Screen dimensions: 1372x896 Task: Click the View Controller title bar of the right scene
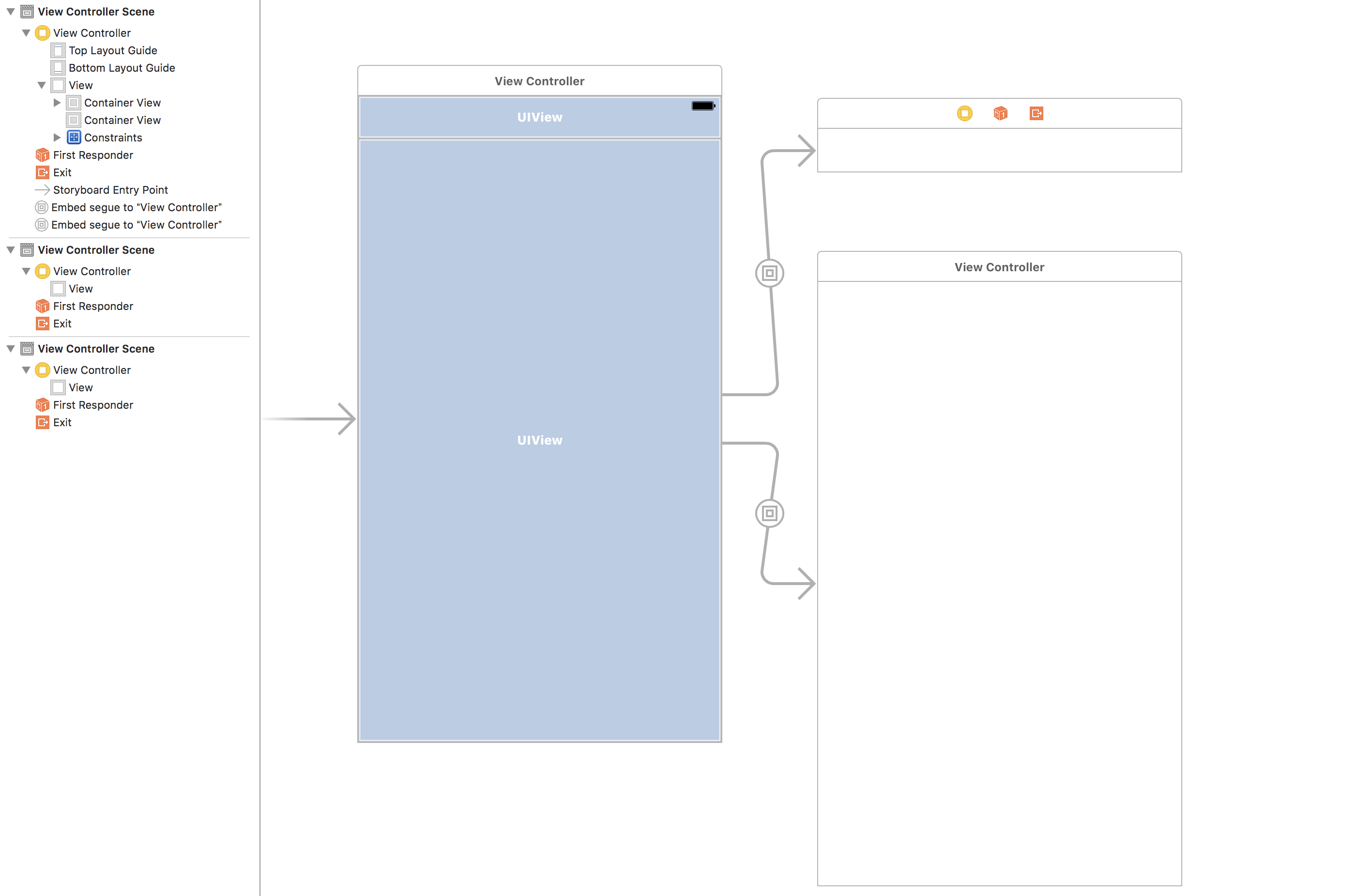click(998, 267)
